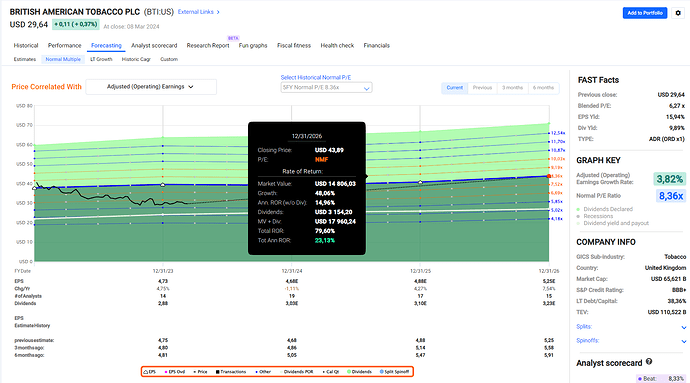Open the Fiscal fitness tab

(294, 45)
